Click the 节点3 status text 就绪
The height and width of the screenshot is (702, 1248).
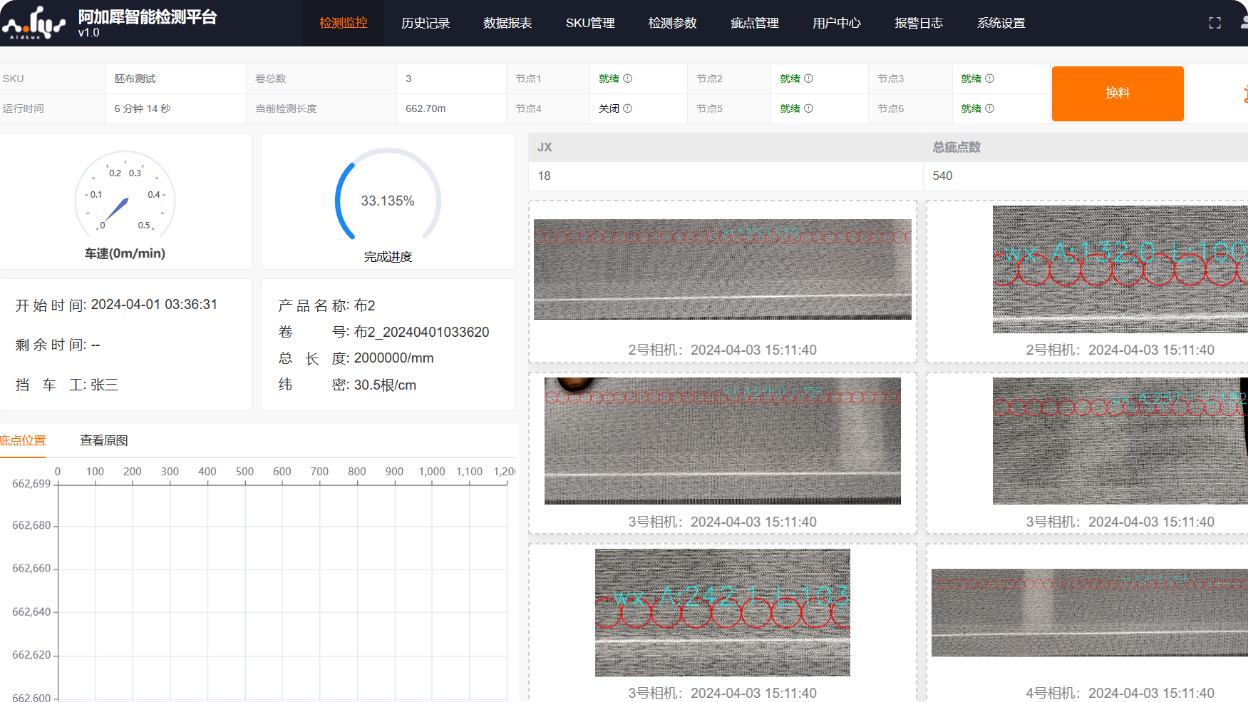[x=971, y=78]
